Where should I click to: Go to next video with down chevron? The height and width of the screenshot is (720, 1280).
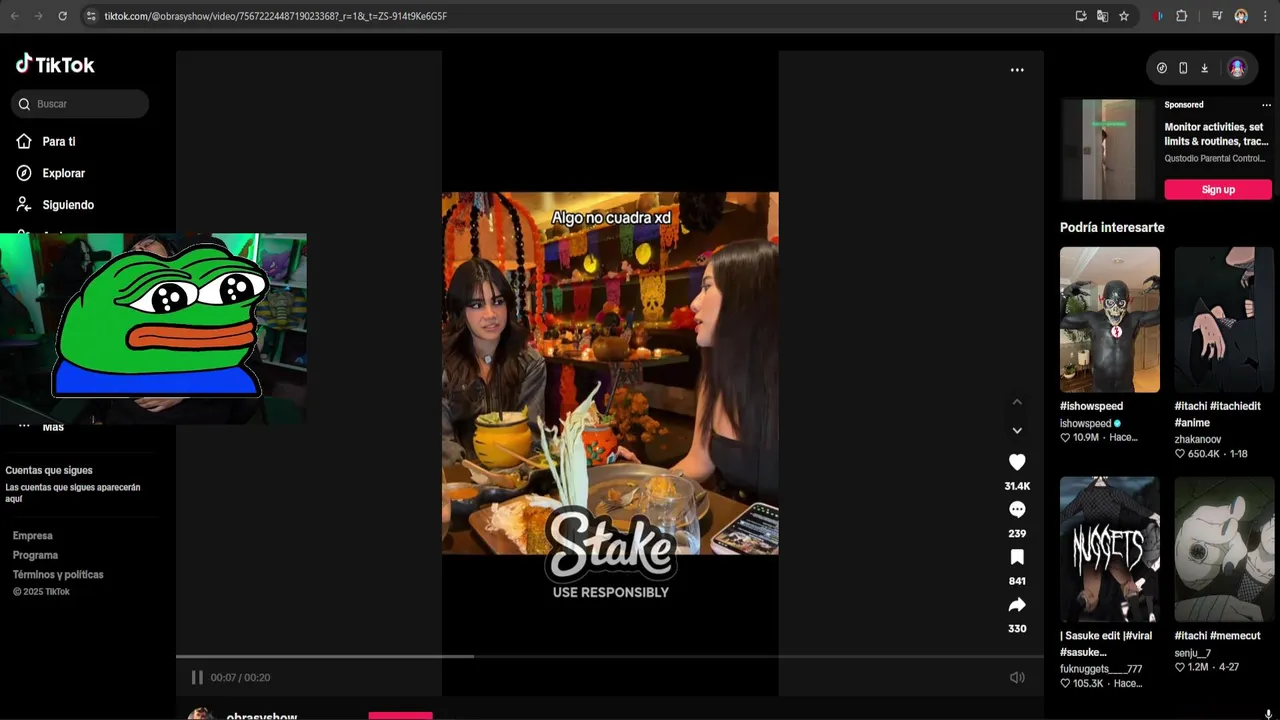coord(1017,430)
